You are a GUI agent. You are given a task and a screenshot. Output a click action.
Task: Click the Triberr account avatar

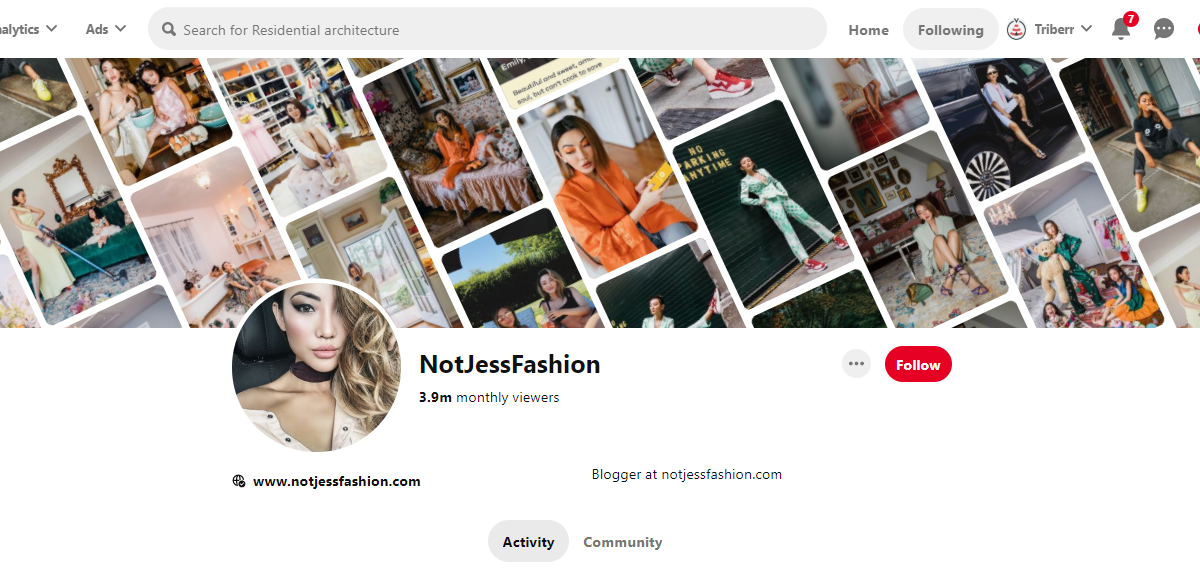1016,30
